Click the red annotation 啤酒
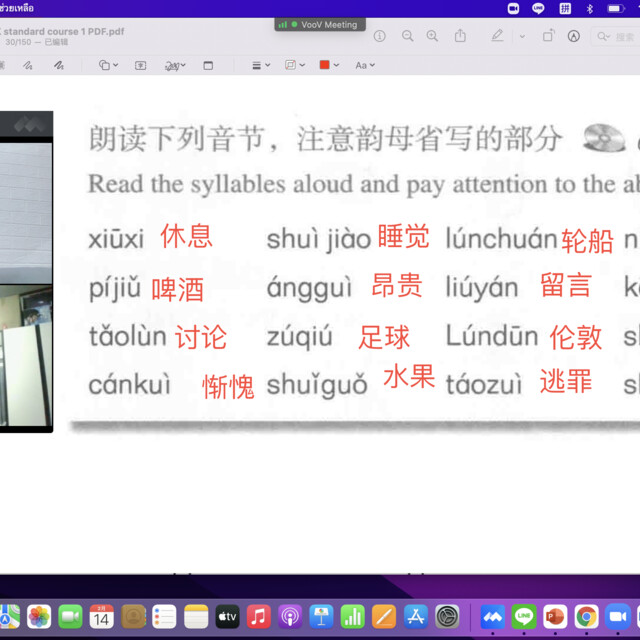 point(178,290)
